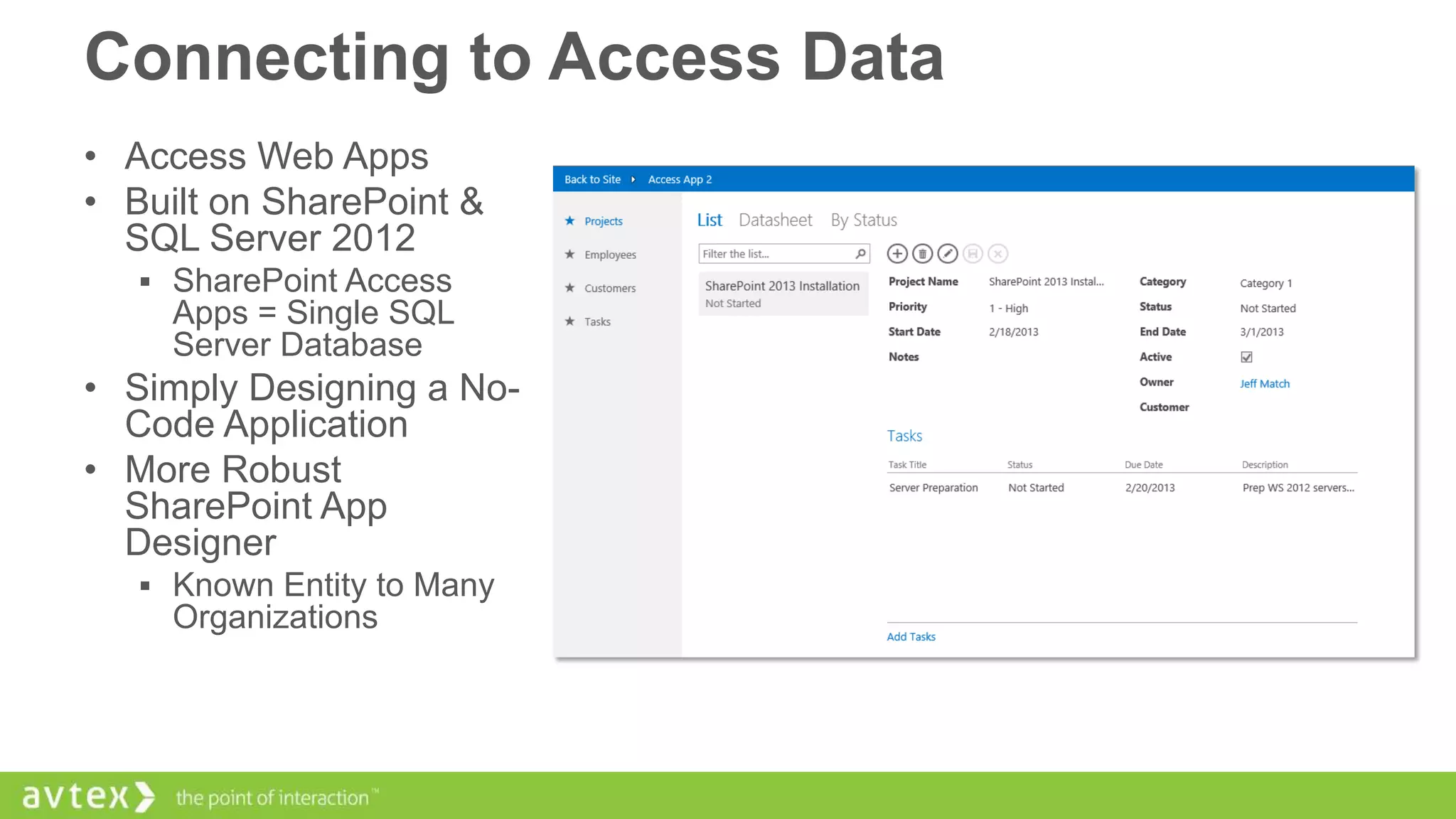Click the task due date 2/20/2013
This screenshot has height=819, width=1456.
(1150, 488)
